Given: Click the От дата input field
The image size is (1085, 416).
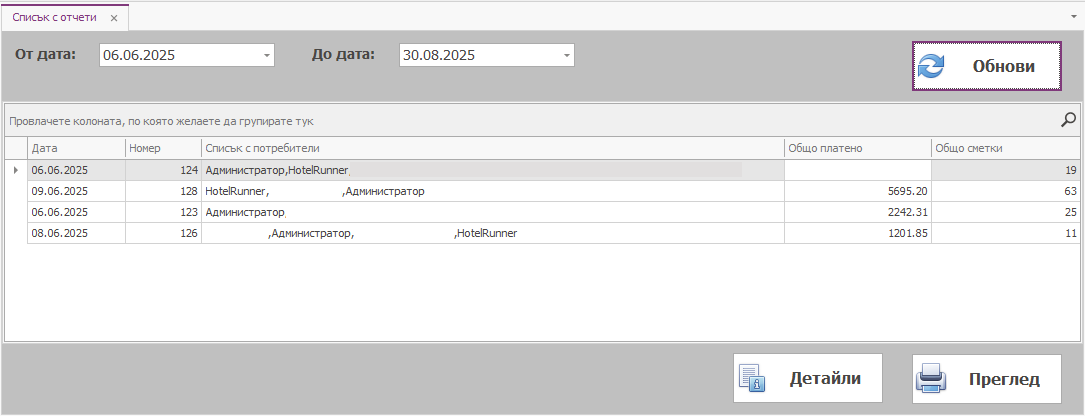Looking at the screenshot, I should click(180, 56).
